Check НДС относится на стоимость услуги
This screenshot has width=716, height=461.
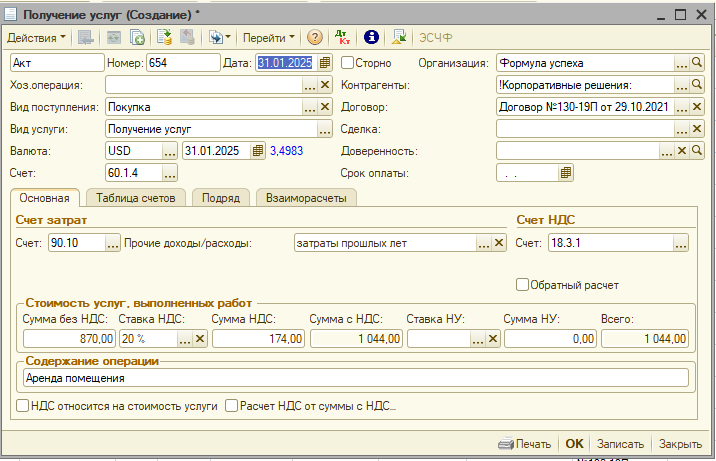point(23,407)
